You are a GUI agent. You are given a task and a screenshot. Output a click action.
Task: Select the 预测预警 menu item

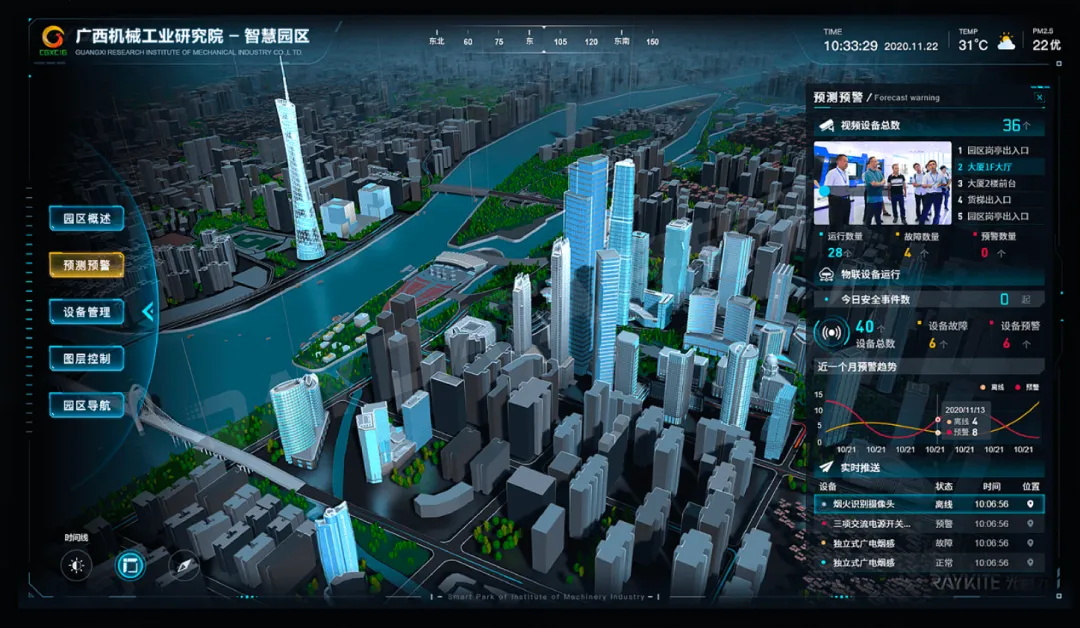pos(87,265)
